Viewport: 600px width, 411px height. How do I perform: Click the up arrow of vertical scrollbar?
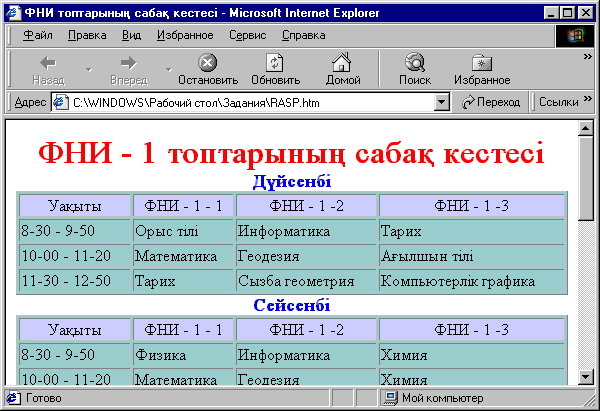coord(586,128)
